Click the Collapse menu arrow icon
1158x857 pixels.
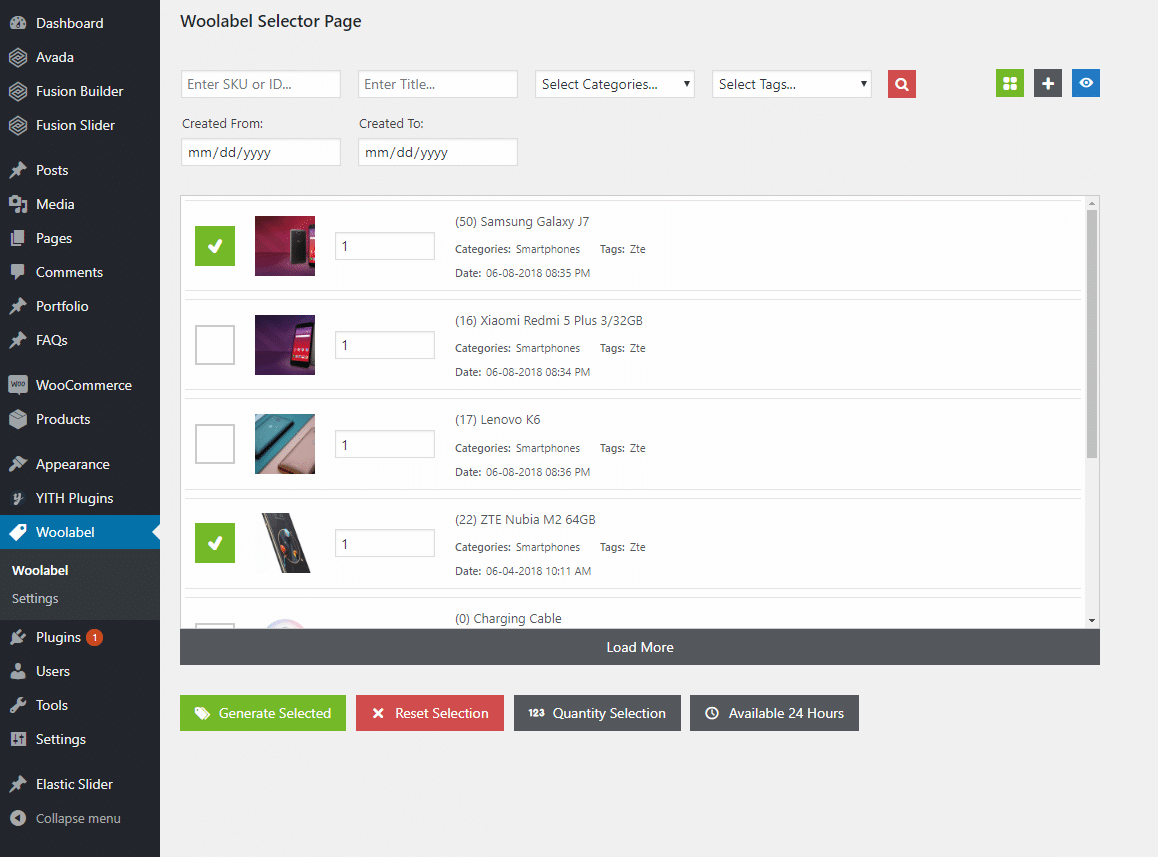tap(18, 818)
